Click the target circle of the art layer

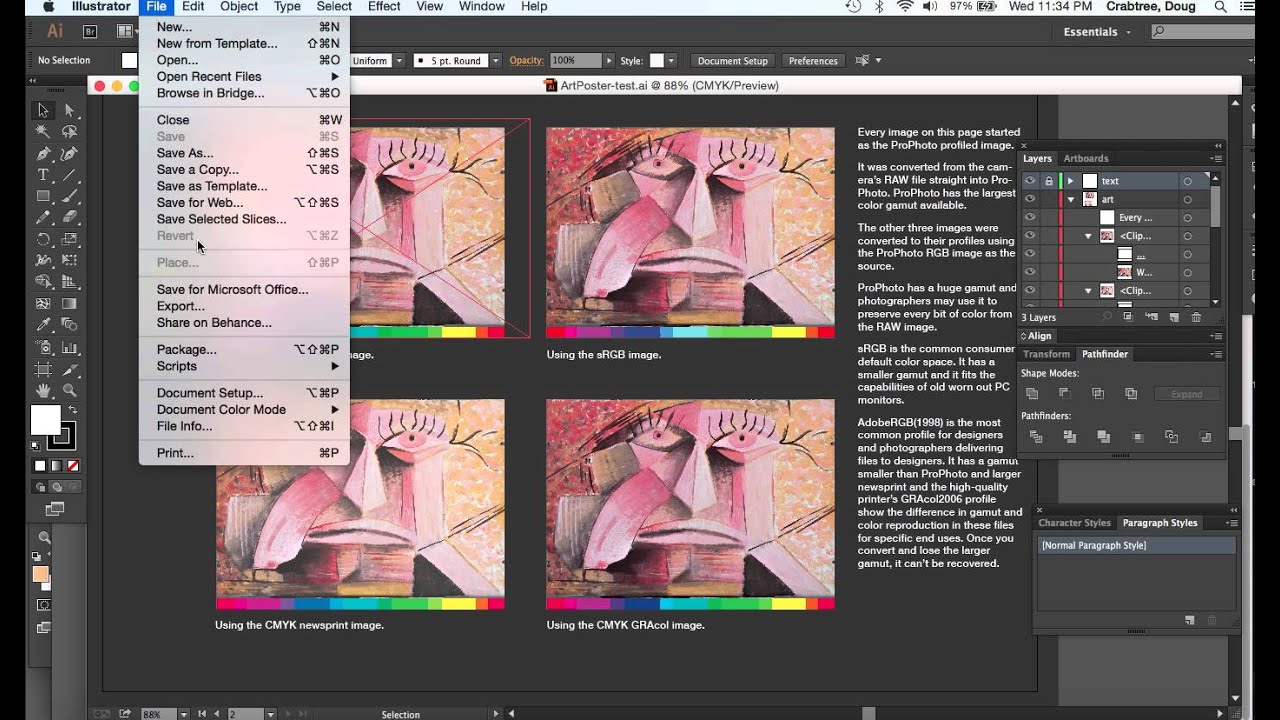[x=1187, y=199]
